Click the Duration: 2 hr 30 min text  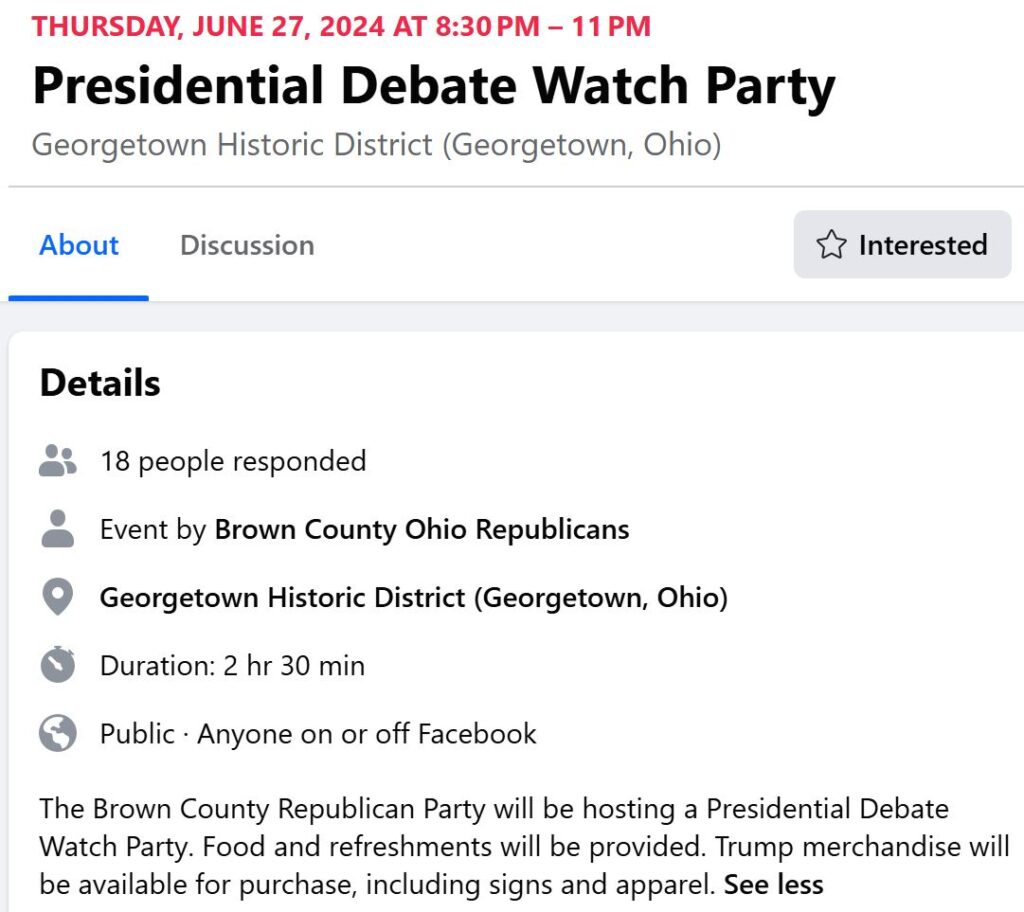click(x=232, y=666)
